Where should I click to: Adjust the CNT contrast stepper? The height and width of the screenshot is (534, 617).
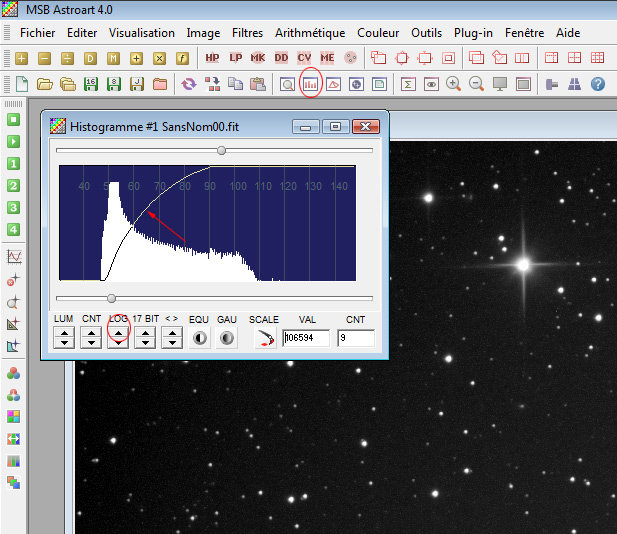pos(91,338)
